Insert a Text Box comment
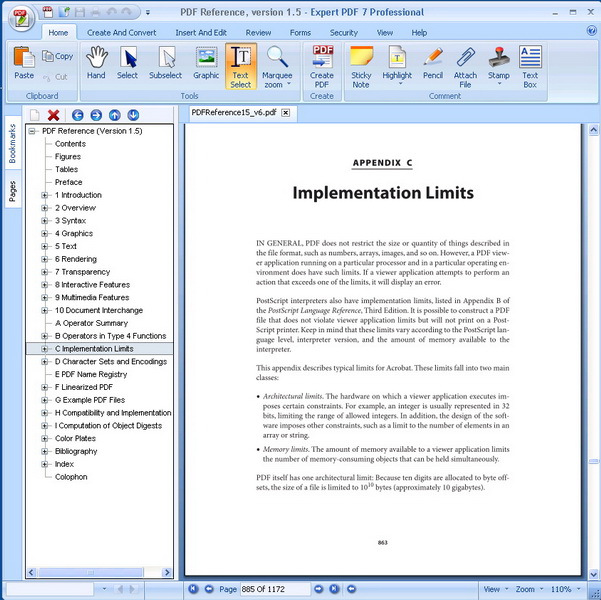 coord(530,66)
